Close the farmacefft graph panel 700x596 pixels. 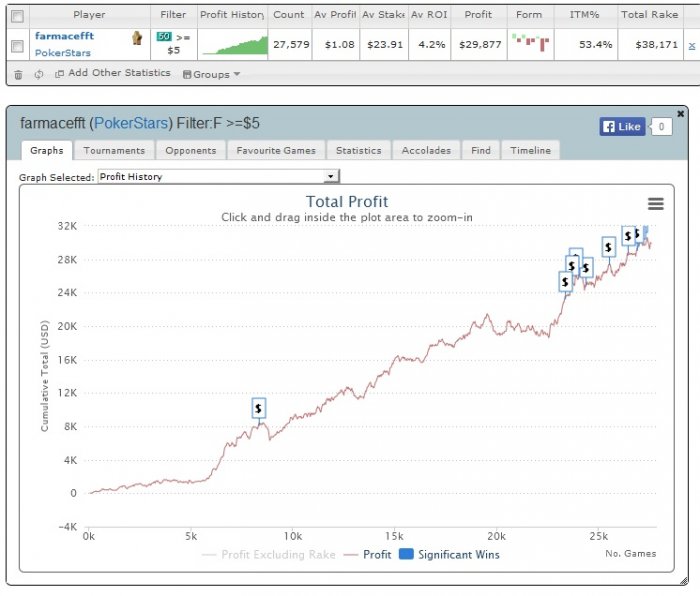(x=680, y=114)
